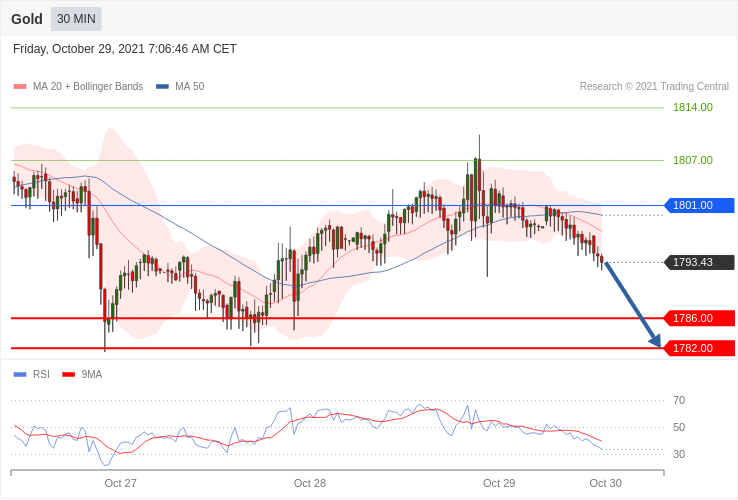The height and width of the screenshot is (500, 738).
Task: Click the MA 20 + Bollinger Bands legend swatch
Action: (20, 87)
